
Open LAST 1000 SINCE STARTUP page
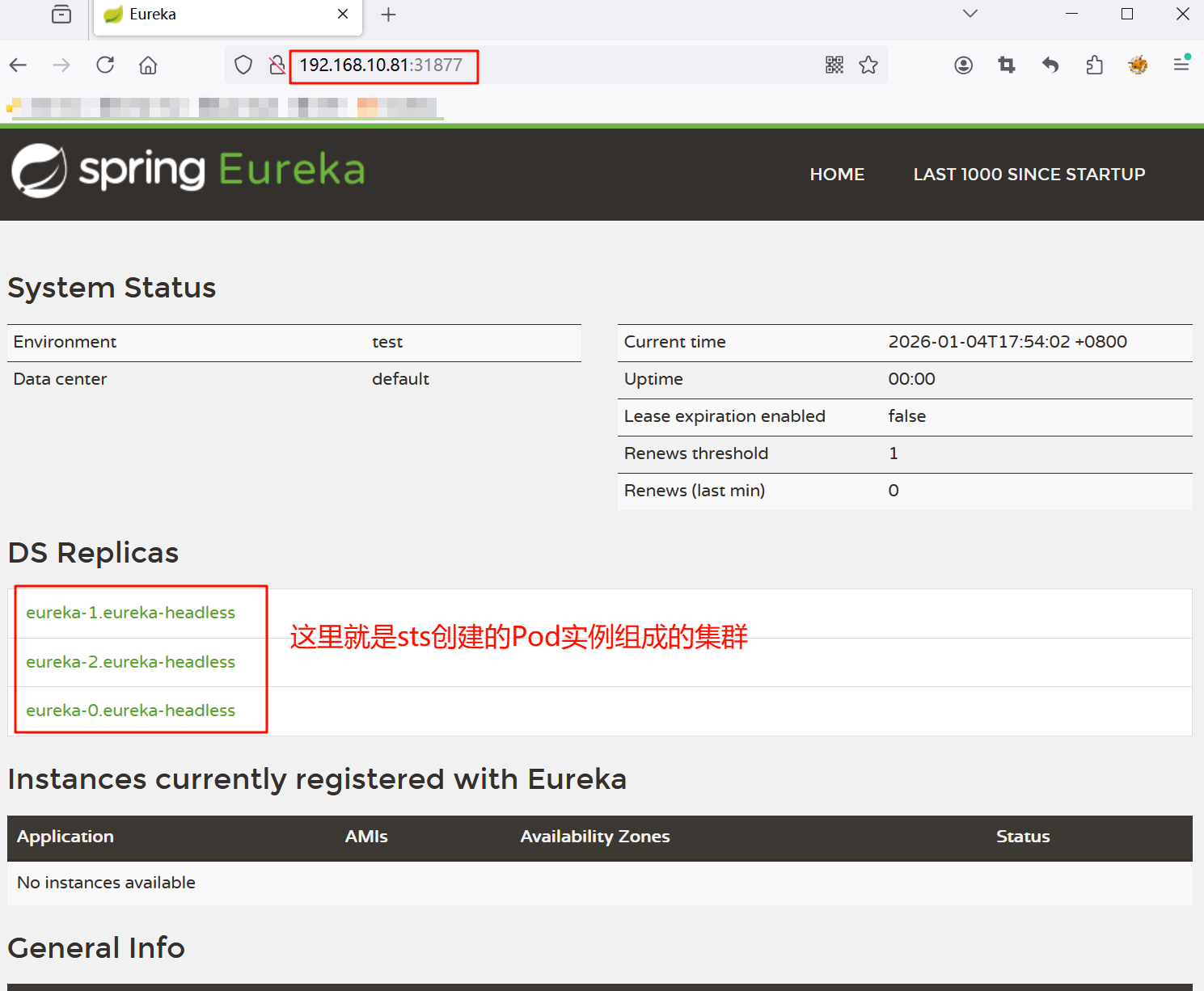(x=1029, y=175)
